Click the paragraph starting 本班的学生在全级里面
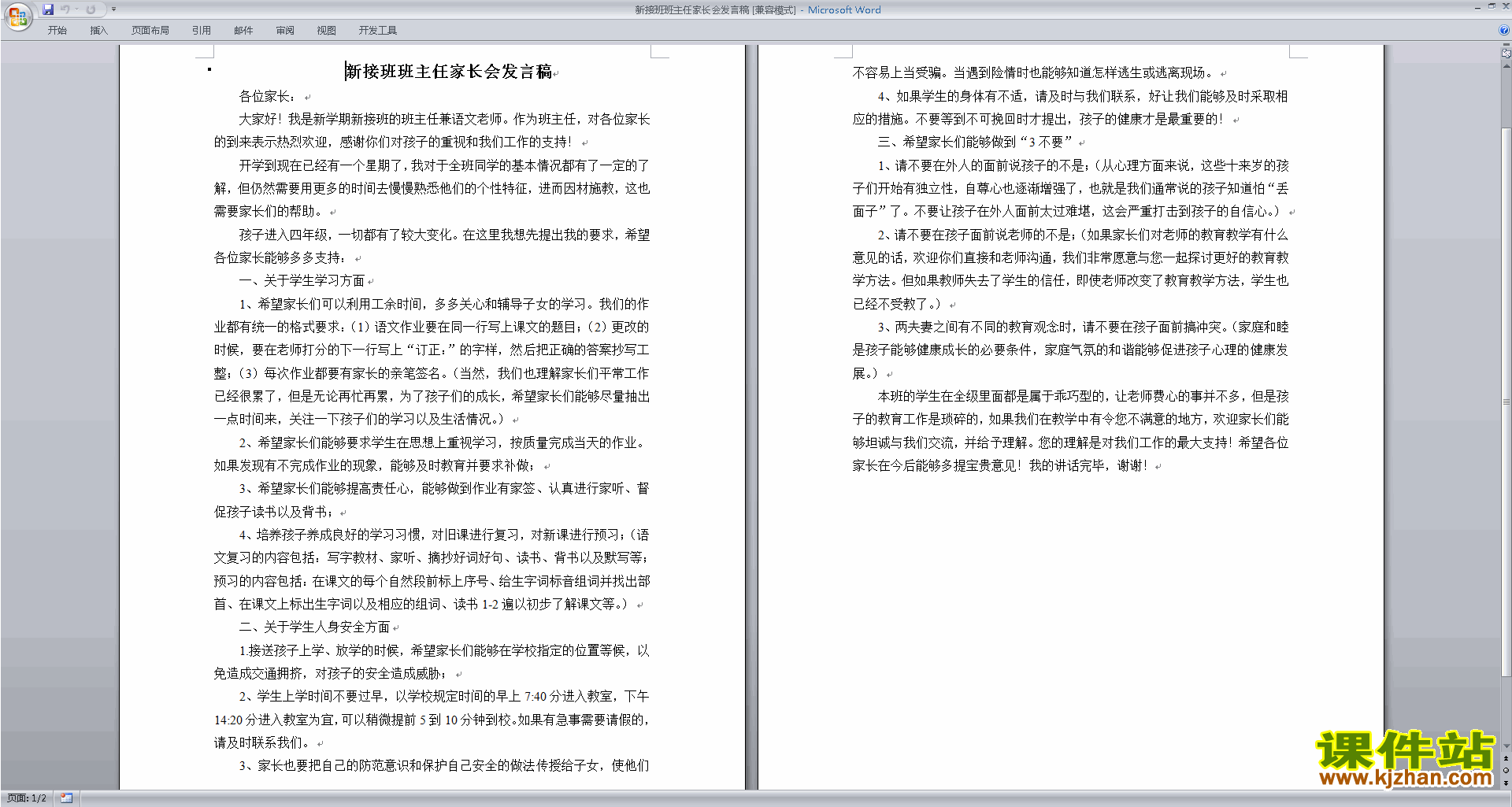The width and height of the screenshot is (1512, 807). pos(1070,431)
